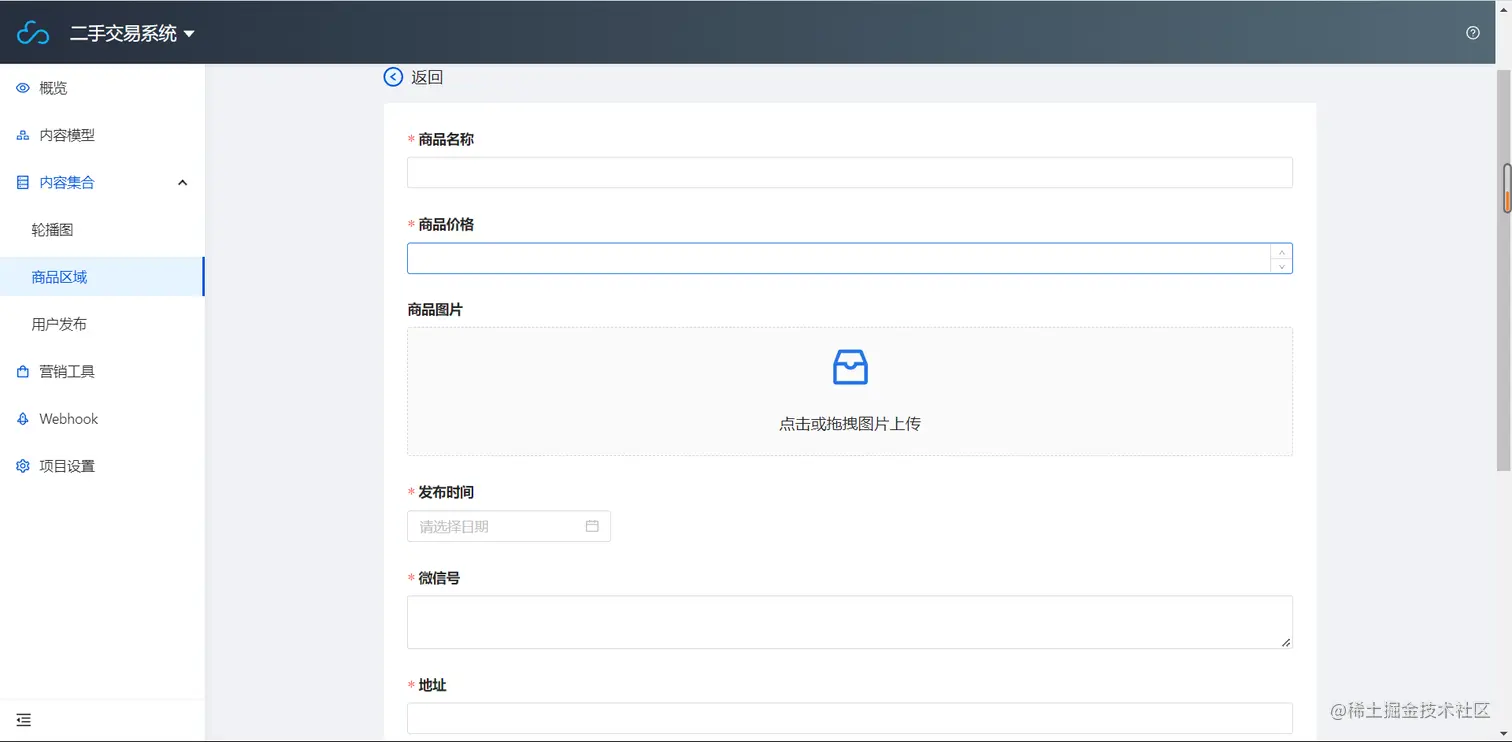Open the calendar icon in 发布时间
The width and height of the screenshot is (1512, 742).
(592, 526)
